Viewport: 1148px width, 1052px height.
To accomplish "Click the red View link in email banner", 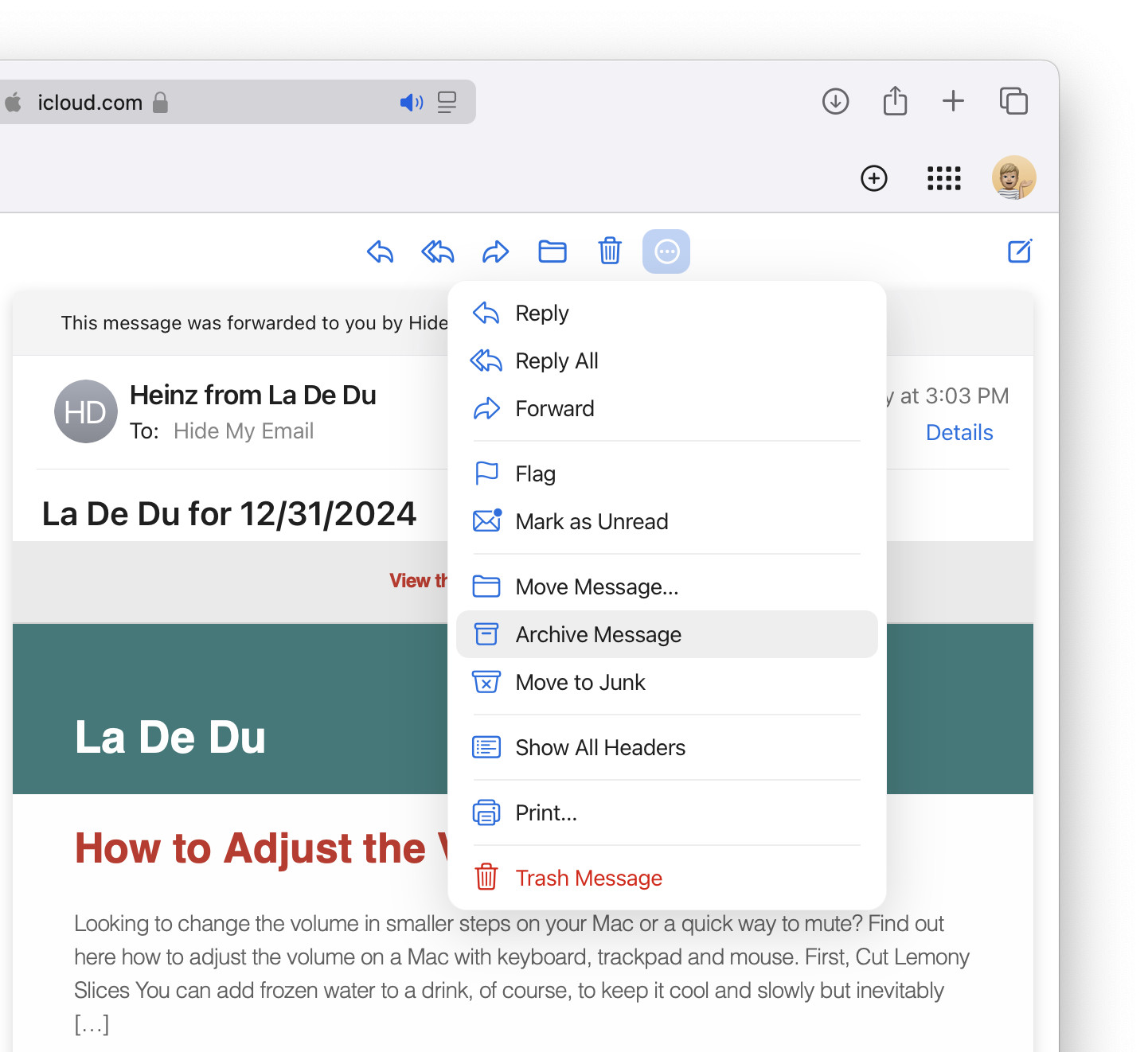I will 418,581.
